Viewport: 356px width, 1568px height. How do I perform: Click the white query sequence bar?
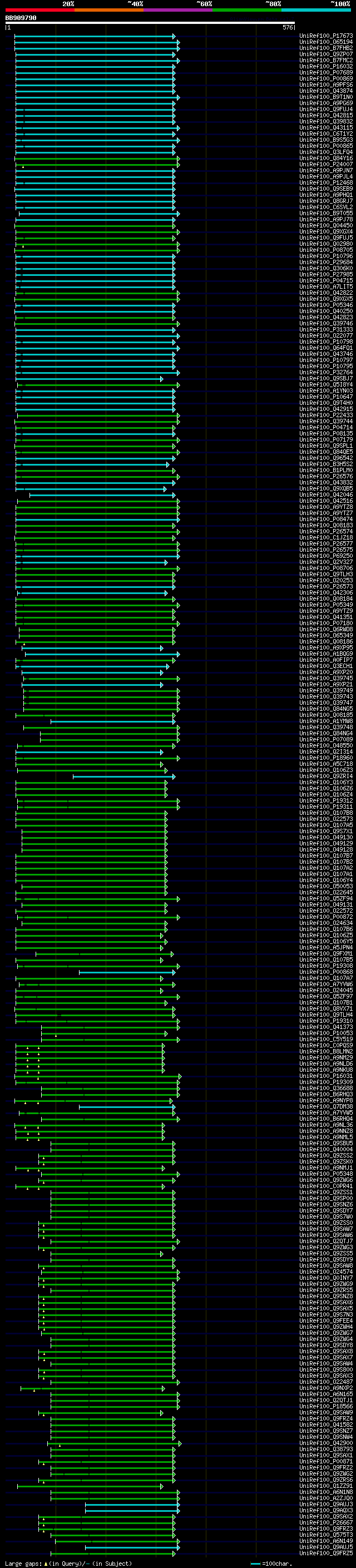pos(150,23)
